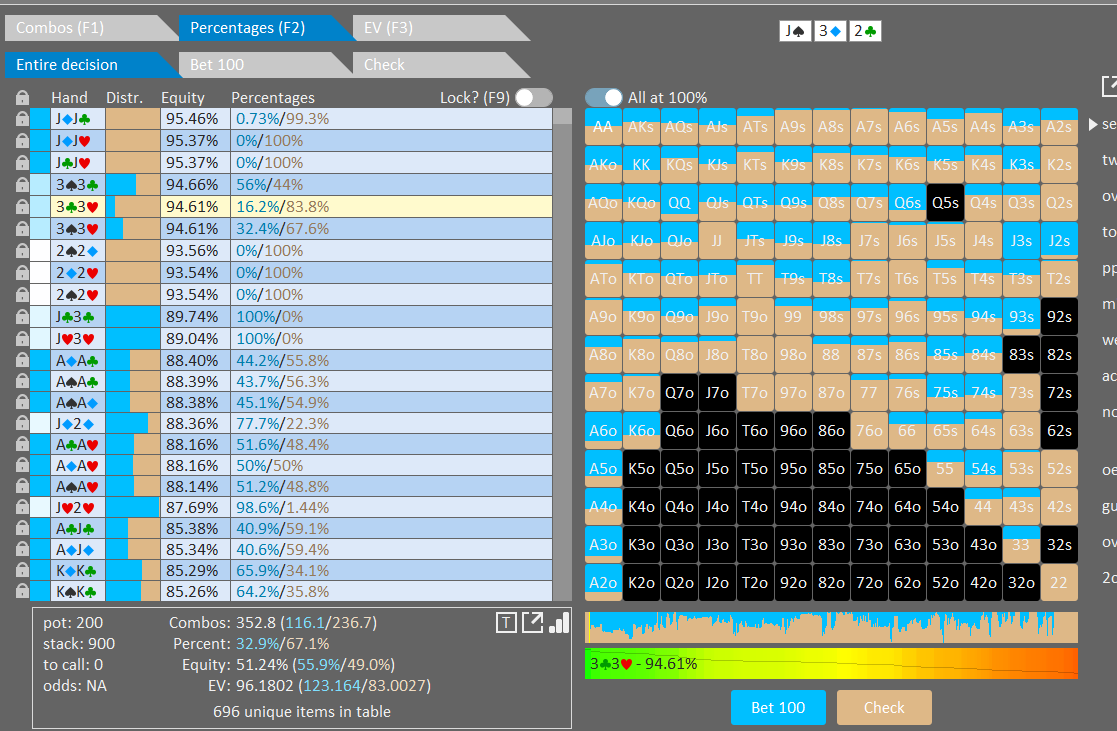1117x731 pixels.
Task: Toggle the Lock? (F9) switch
Action: [x=533, y=97]
